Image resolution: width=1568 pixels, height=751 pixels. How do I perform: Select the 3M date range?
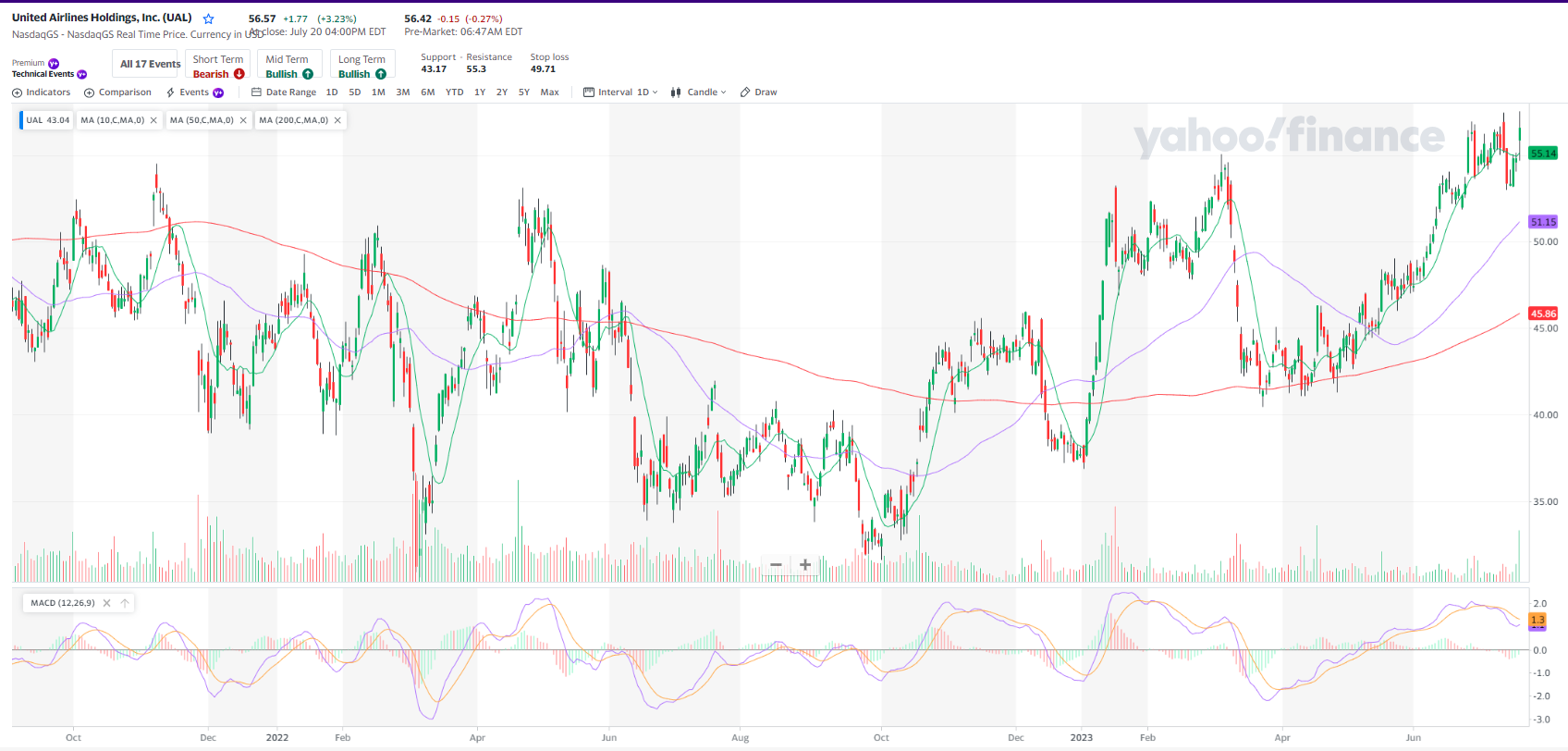(x=403, y=92)
